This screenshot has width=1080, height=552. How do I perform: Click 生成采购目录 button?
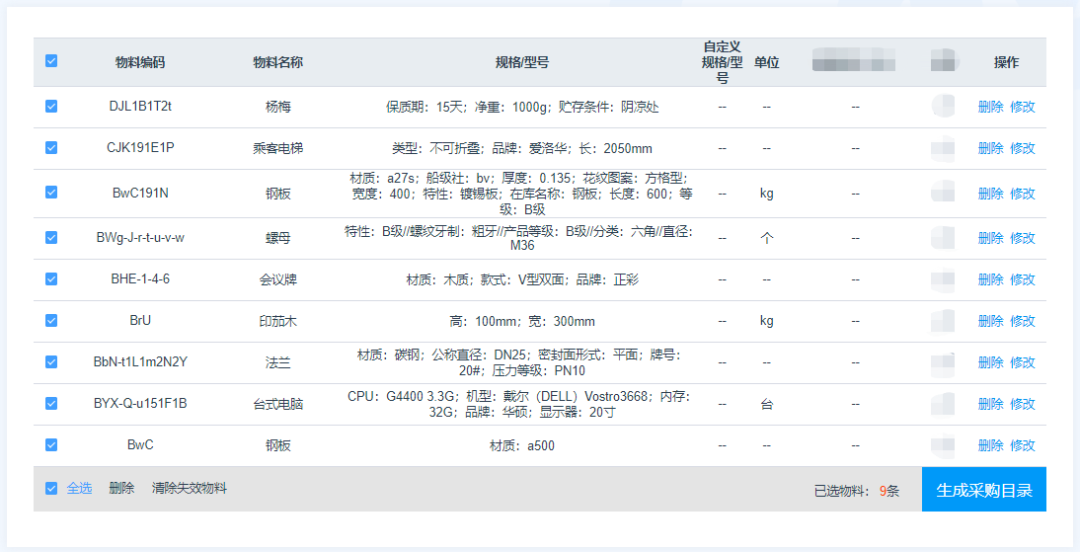click(983, 490)
